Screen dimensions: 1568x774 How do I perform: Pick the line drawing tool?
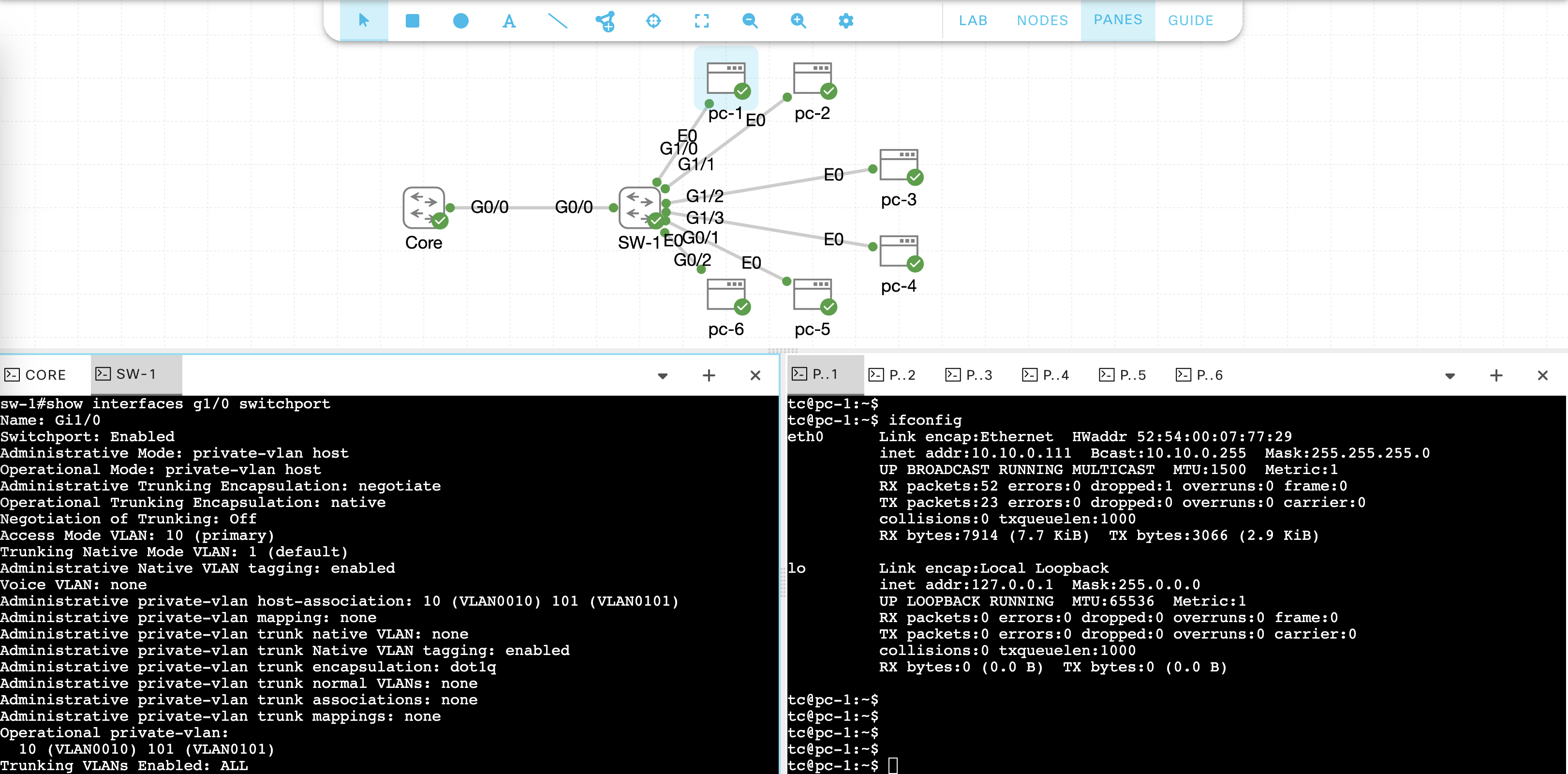(x=558, y=21)
